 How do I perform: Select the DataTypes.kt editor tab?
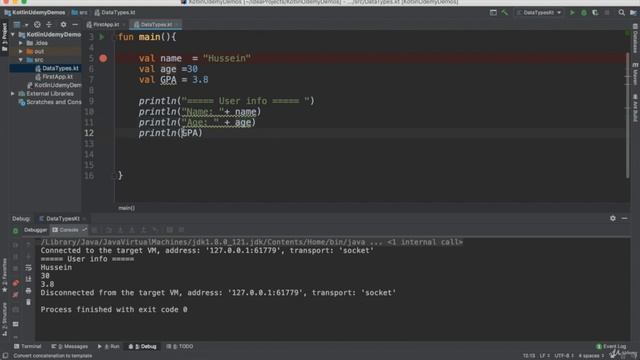(156, 24)
